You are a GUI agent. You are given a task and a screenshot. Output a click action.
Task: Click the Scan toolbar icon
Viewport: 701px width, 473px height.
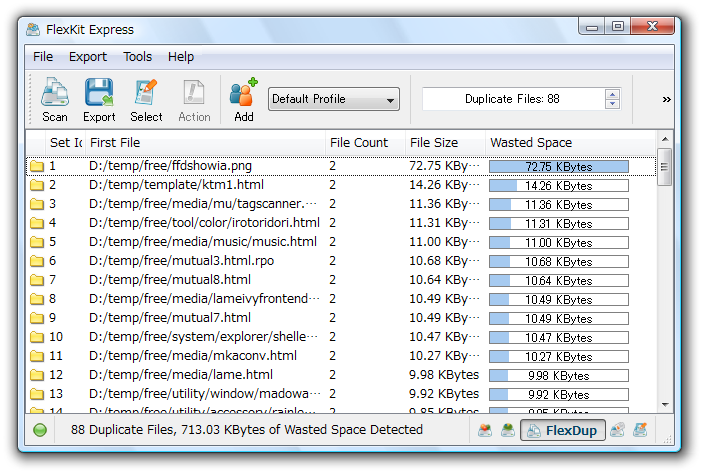tap(55, 92)
